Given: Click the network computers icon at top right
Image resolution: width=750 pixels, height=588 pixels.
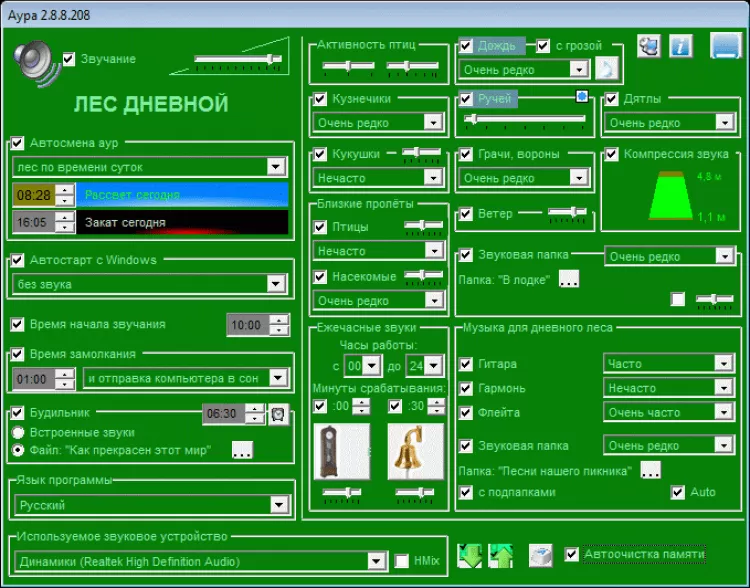Looking at the screenshot, I should (x=649, y=46).
